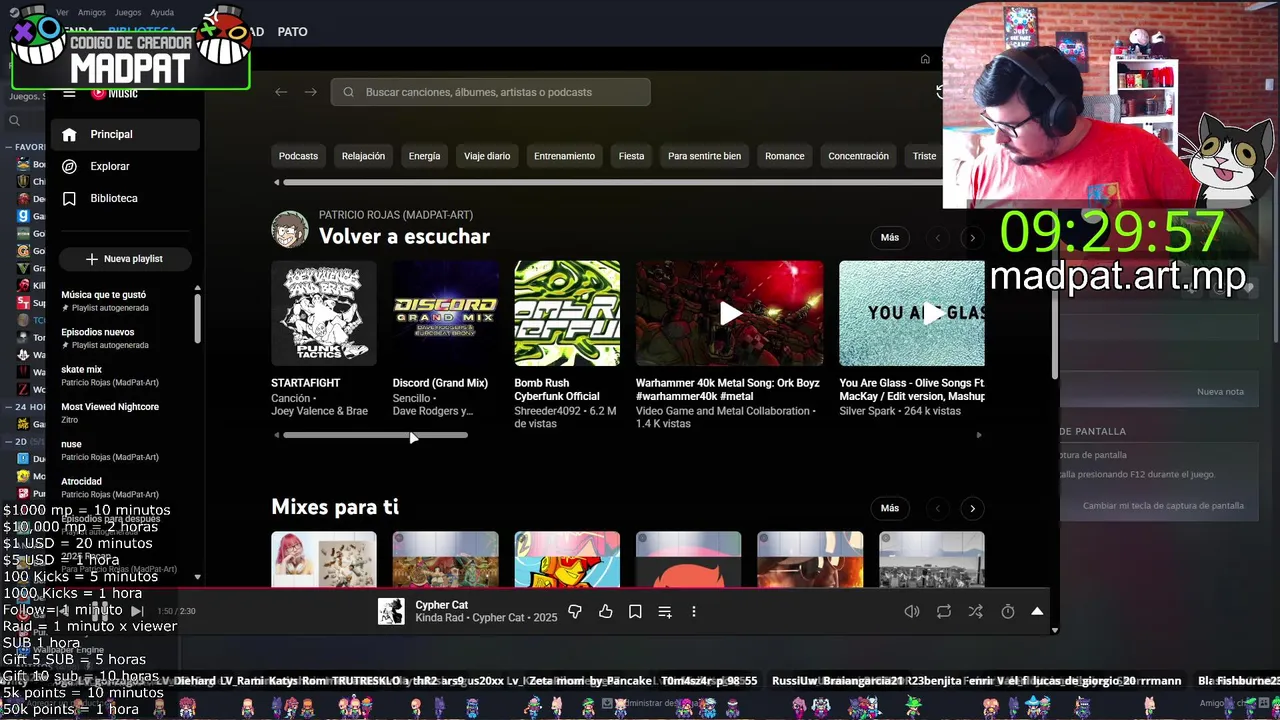Open the Steam 'Amigos' menu

tap(92, 12)
